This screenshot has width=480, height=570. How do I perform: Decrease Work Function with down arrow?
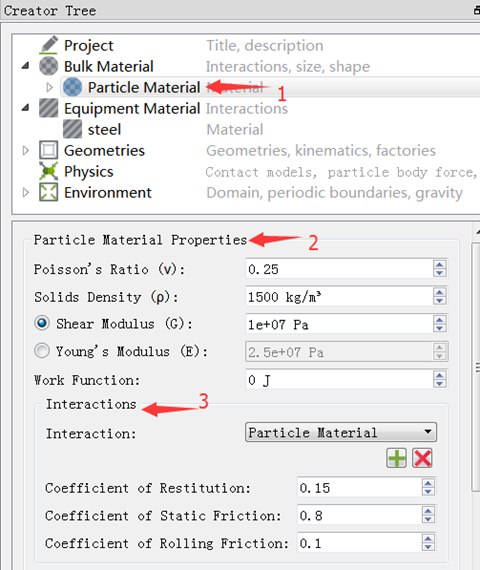tap(440, 384)
